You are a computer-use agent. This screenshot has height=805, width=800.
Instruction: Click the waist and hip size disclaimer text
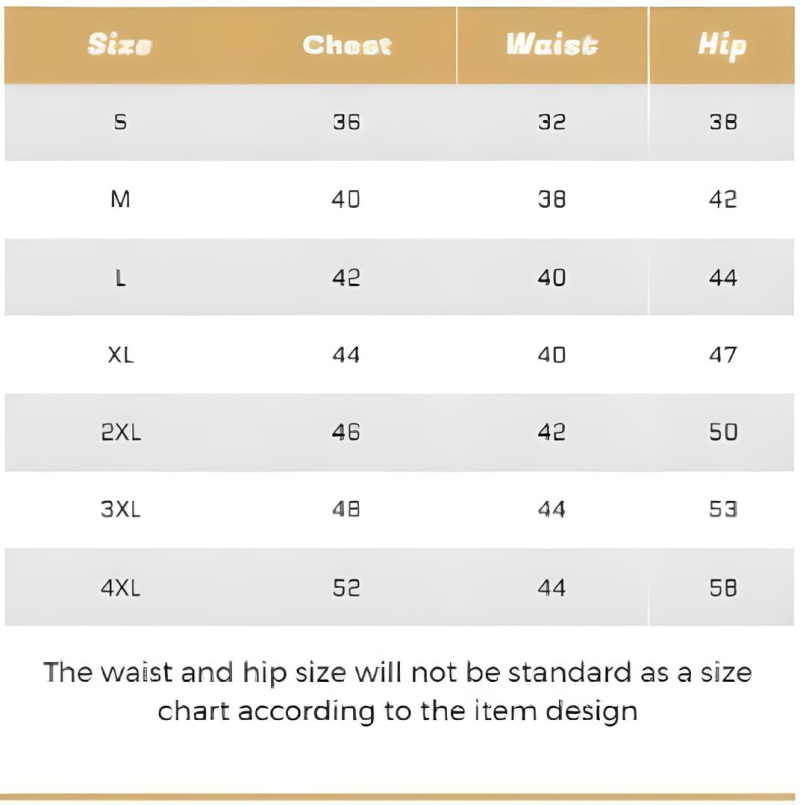coord(397,691)
